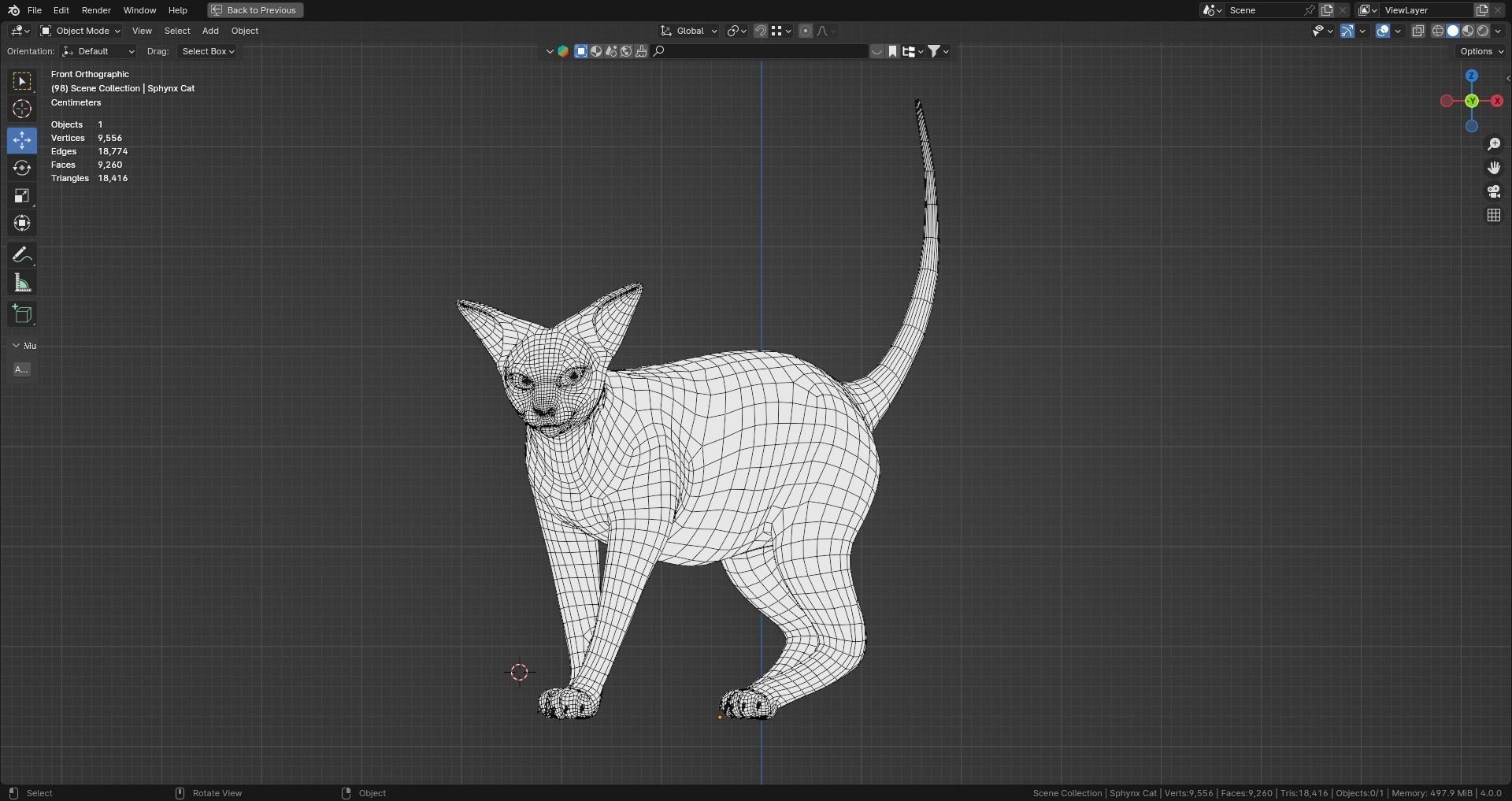1512x801 pixels.
Task: Open the Edit menu
Action: (61, 10)
